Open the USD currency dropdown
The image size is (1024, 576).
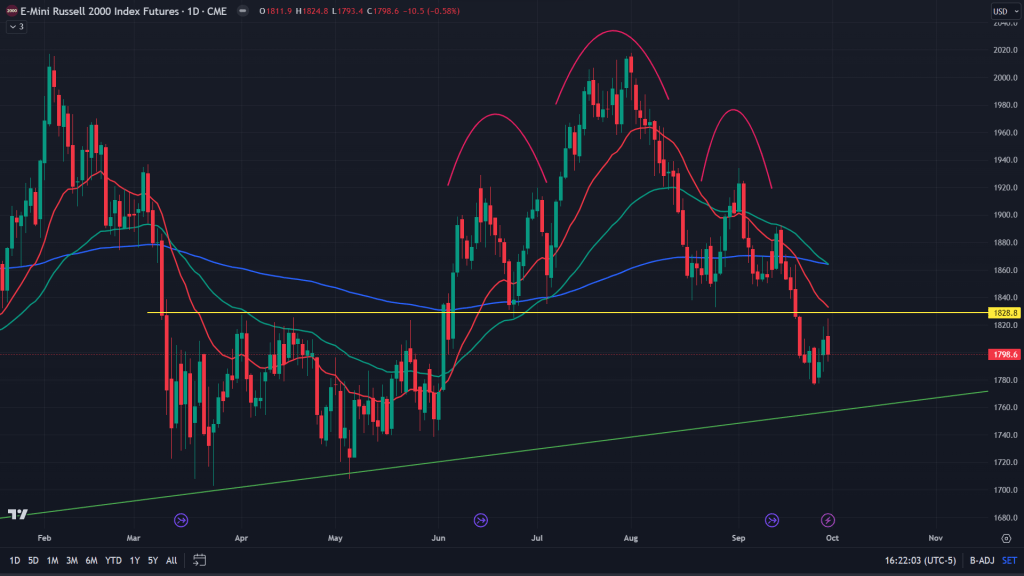pyautogui.click(x=1002, y=11)
